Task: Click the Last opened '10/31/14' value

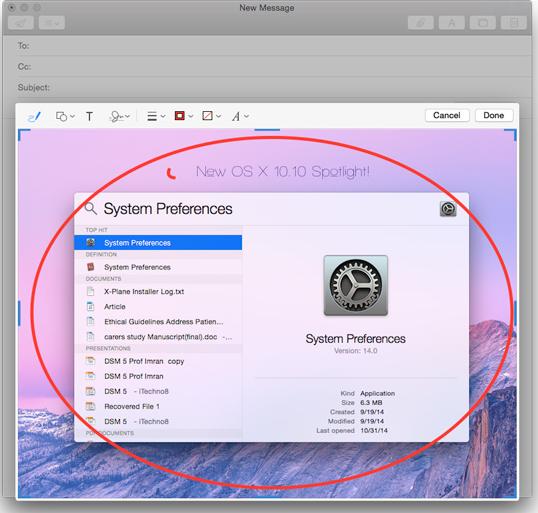Action: [374, 430]
